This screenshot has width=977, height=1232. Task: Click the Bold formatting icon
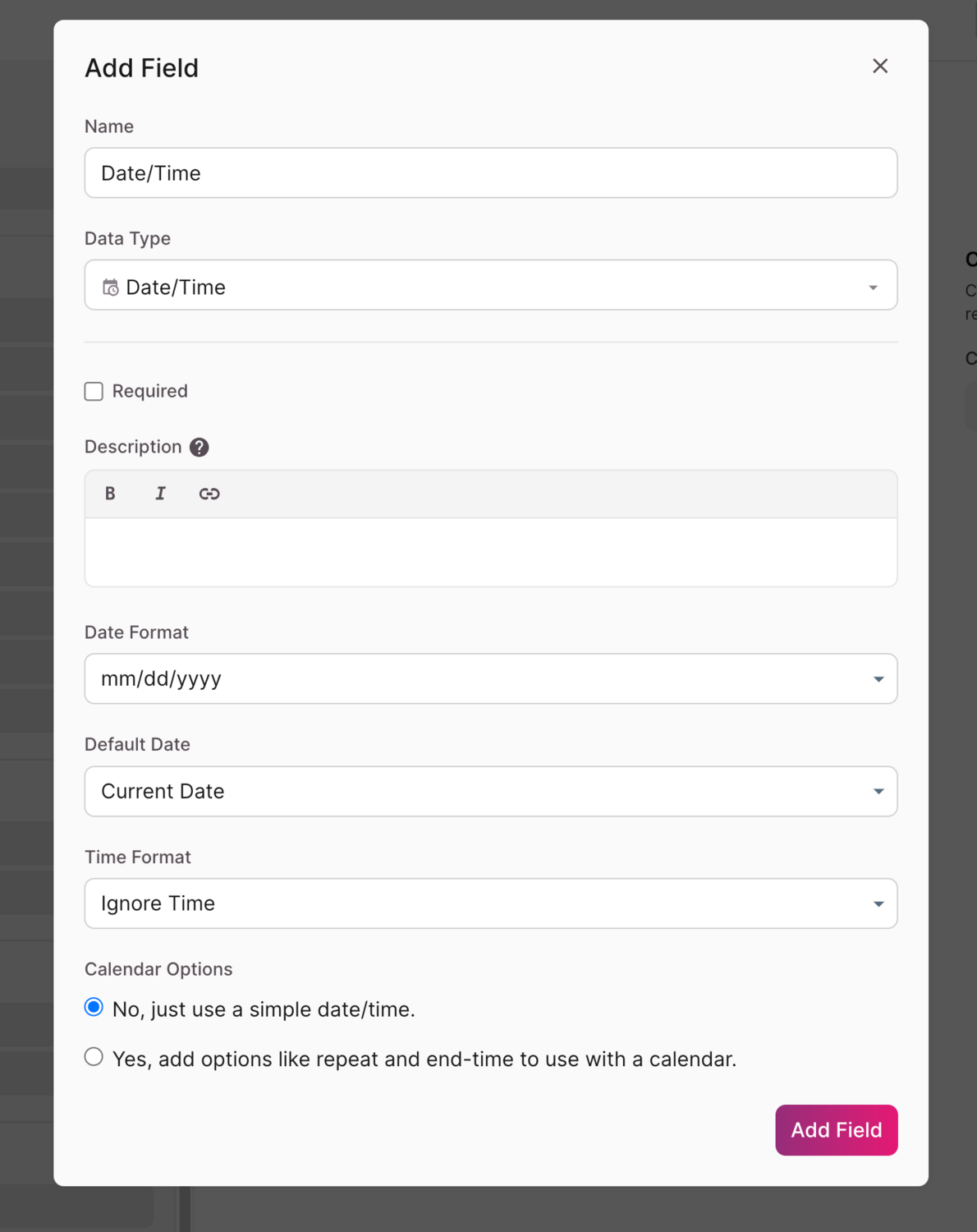coord(110,494)
